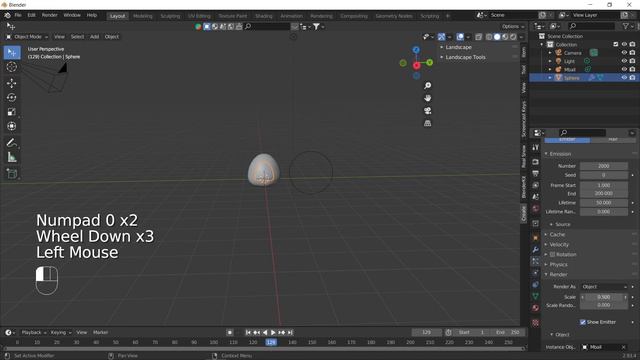Select the Transform tool

(12, 126)
